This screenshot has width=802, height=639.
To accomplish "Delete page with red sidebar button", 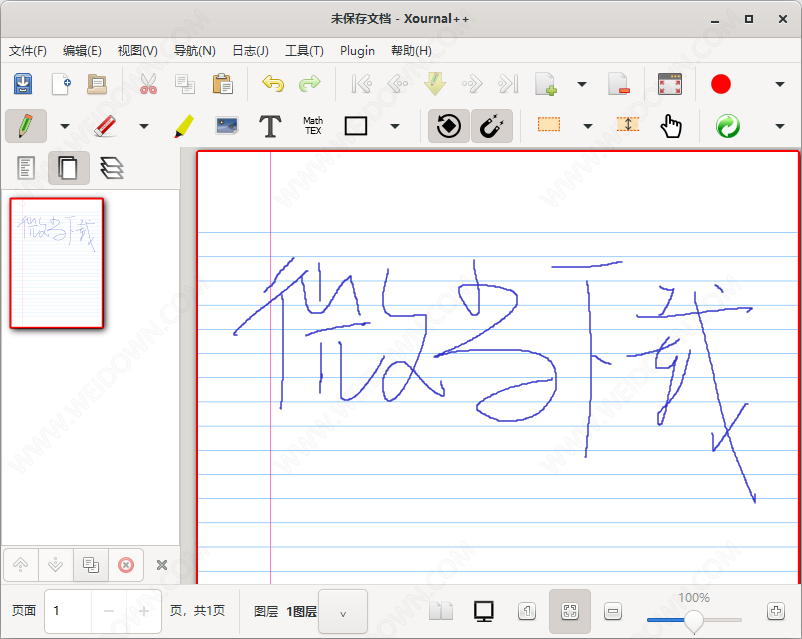I will [126, 565].
